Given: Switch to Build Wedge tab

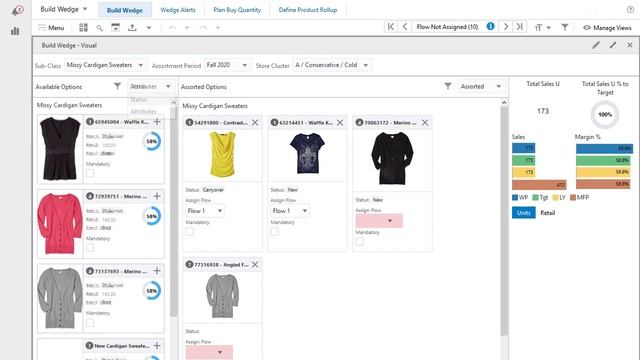Looking at the screenshot, I should point(124,10).
